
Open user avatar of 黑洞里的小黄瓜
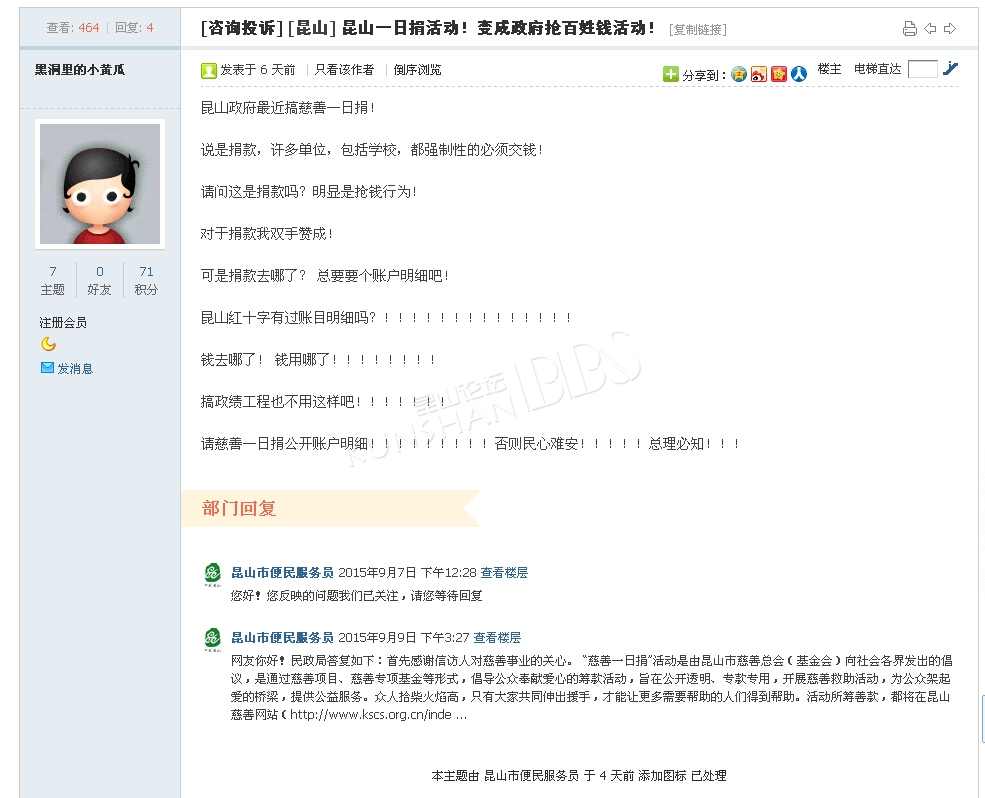pyautogui.click(x=100, y=183)
